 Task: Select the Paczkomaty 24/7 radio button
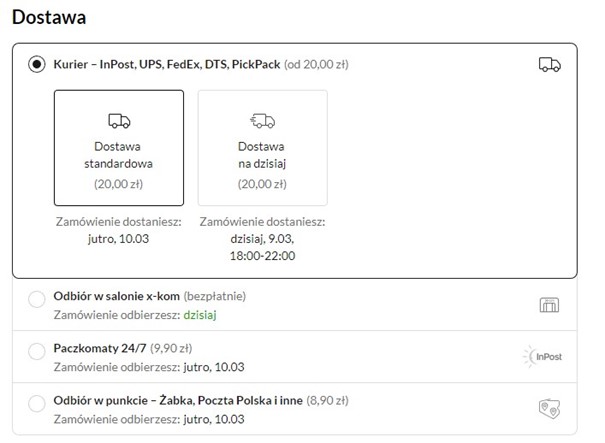37,351
